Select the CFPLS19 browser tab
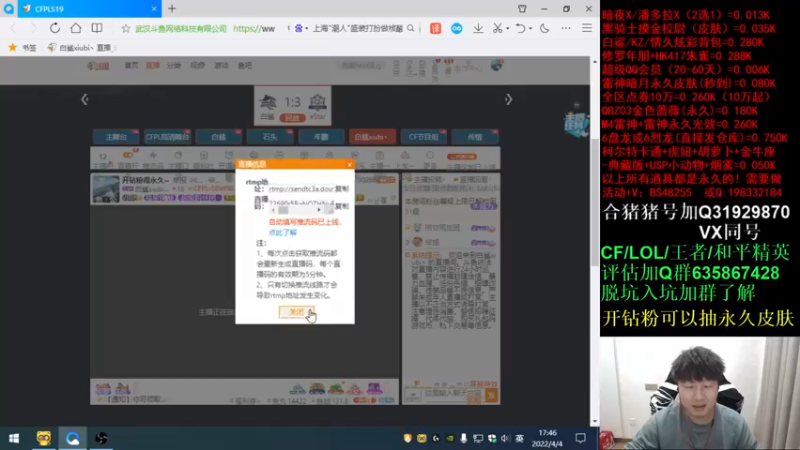The width and height of the screenshot is (800, 450). tap(89, 9)
